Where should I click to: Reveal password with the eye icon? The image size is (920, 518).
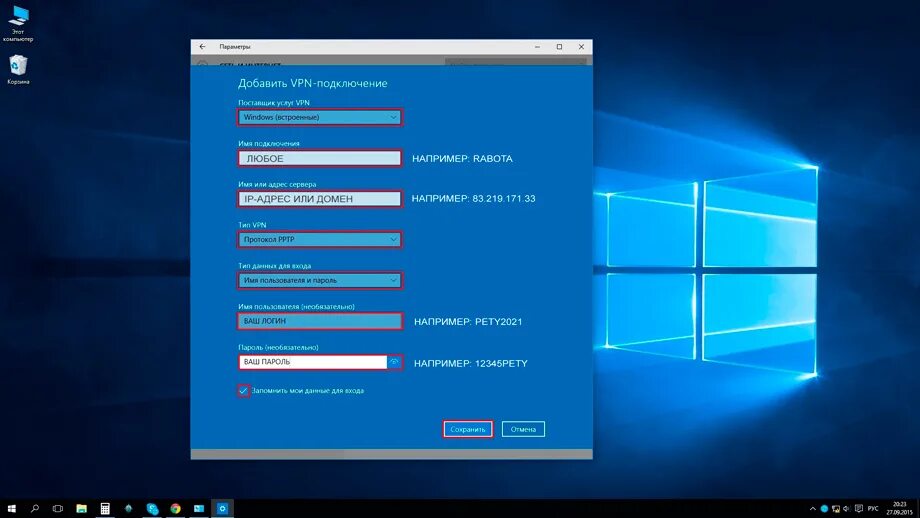(394, 362)
